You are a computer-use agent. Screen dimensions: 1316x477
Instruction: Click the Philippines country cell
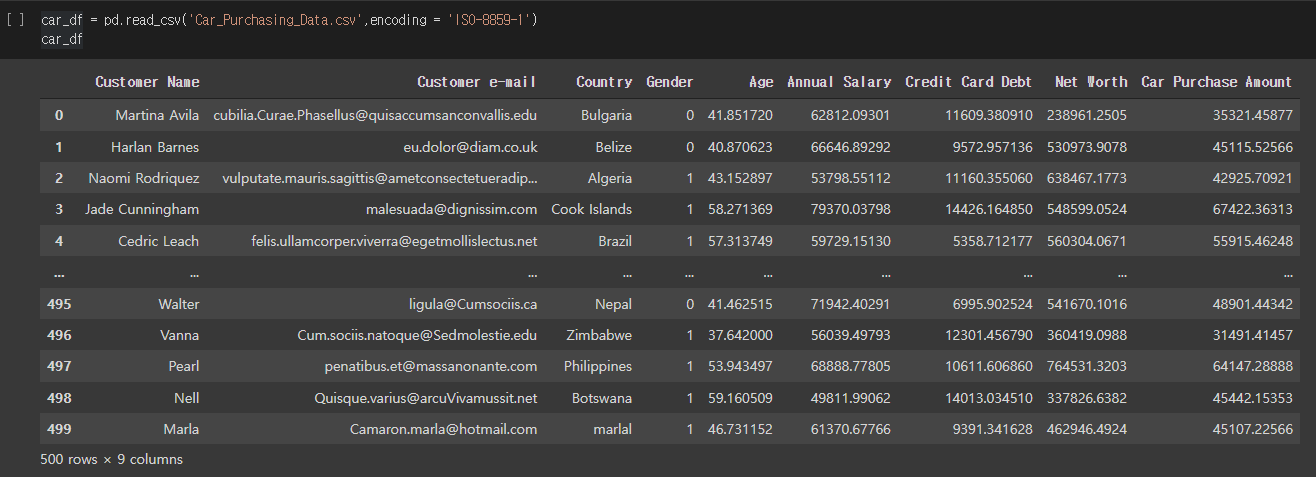(598, 367)
